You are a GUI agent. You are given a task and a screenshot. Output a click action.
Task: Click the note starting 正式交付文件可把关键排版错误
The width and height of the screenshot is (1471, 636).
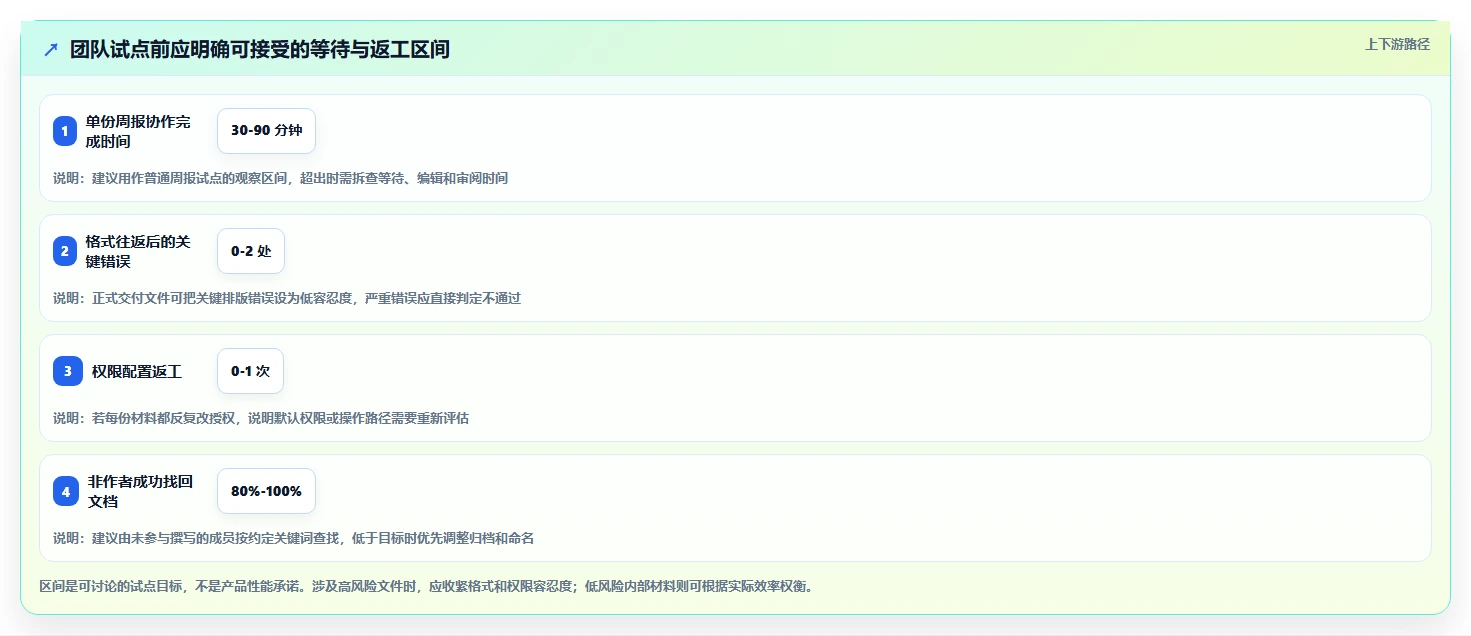(x=287, y=298)
